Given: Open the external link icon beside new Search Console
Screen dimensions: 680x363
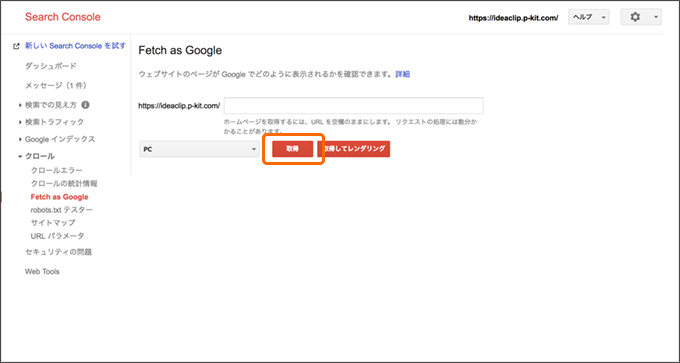Looking at the screenshot, I should (16, 46).
